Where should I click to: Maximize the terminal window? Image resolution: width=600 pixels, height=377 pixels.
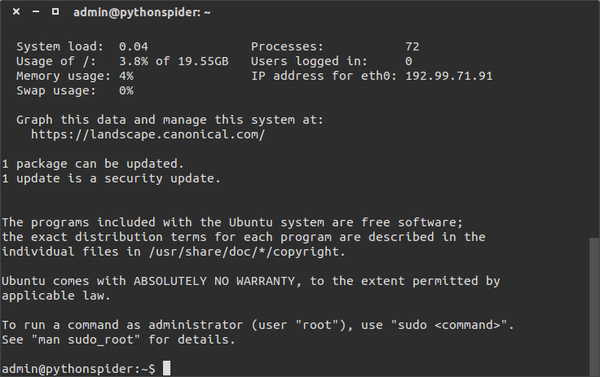55,12
